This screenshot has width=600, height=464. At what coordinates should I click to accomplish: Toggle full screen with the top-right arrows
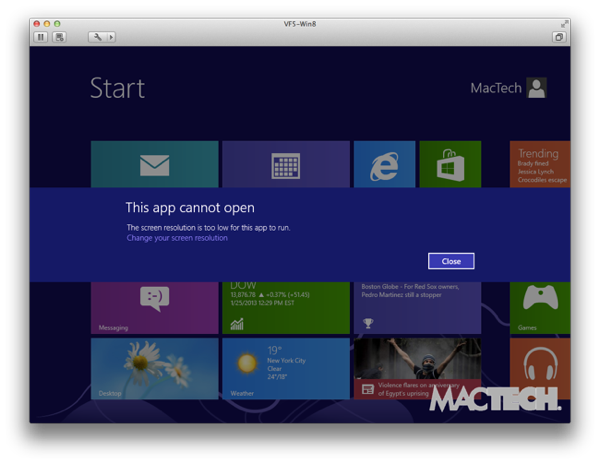click(x=564, y=23)
